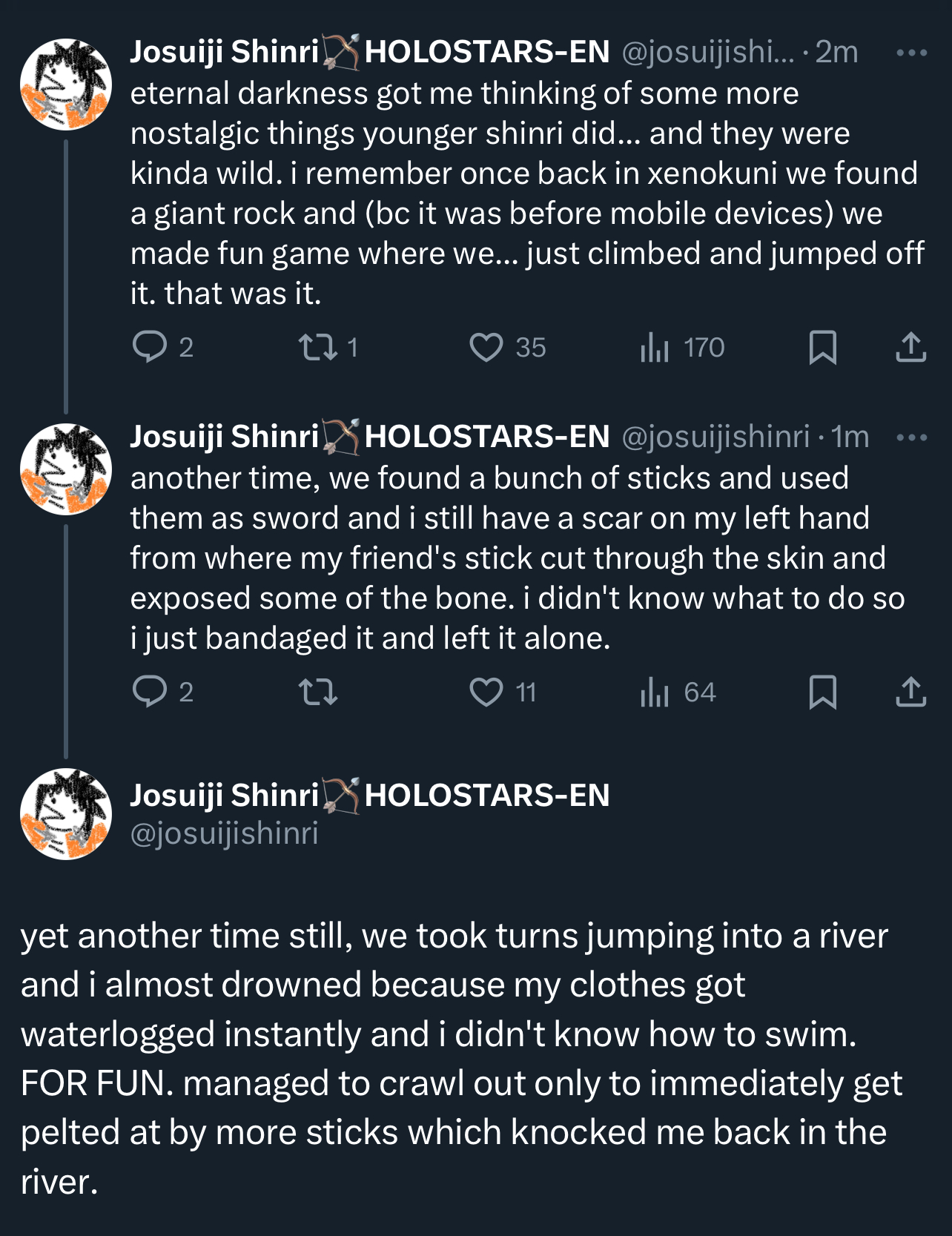Image resolution: width=952 pixels, height=1236 pixels.
Task: Like the tweet with 11 likes
Action: (486, 692)
